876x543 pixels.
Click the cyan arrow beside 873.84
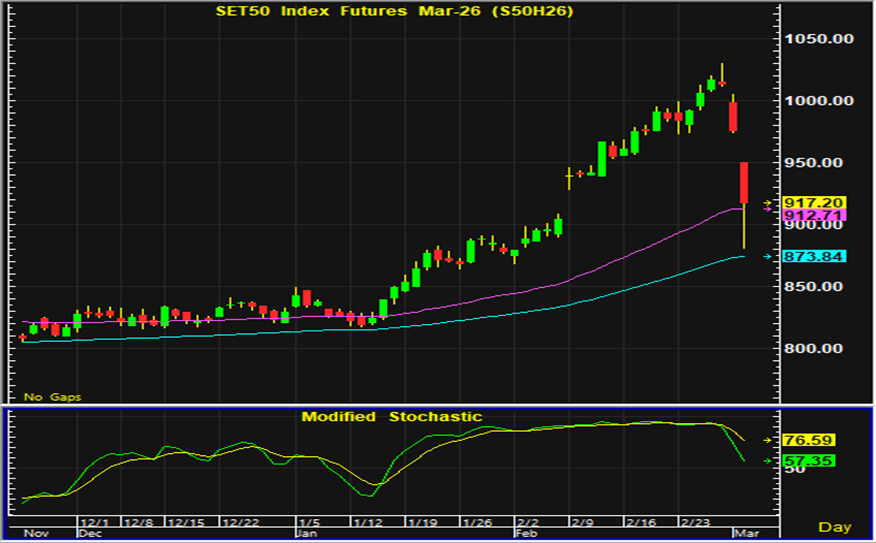coord(768,257)
